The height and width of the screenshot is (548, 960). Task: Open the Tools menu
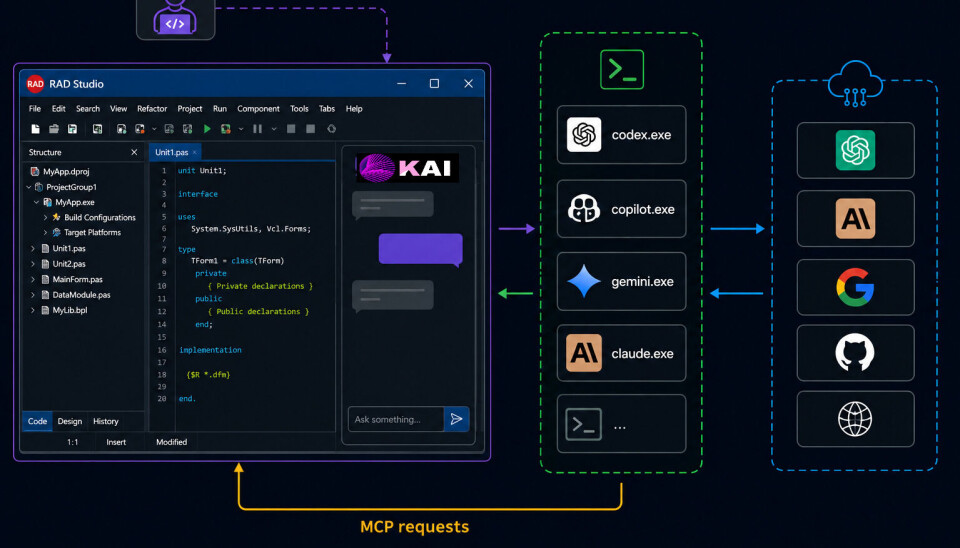click(x=299, y=108)
